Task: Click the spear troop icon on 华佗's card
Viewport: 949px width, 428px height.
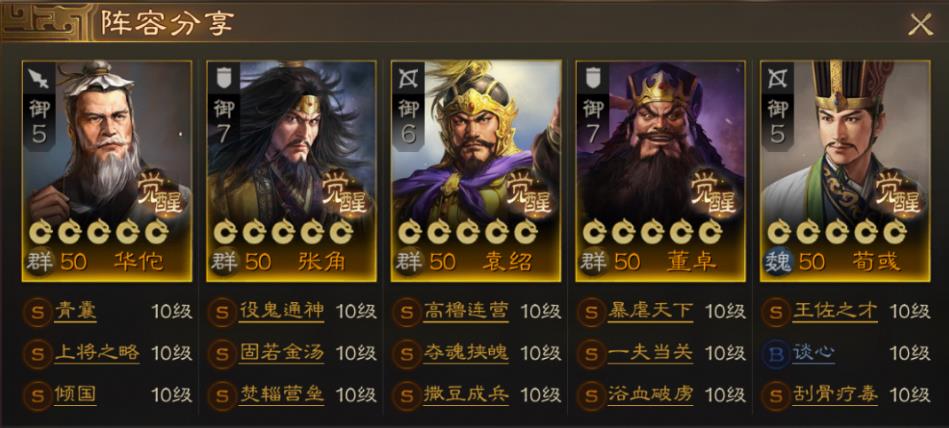Action: tap(38, 76)
